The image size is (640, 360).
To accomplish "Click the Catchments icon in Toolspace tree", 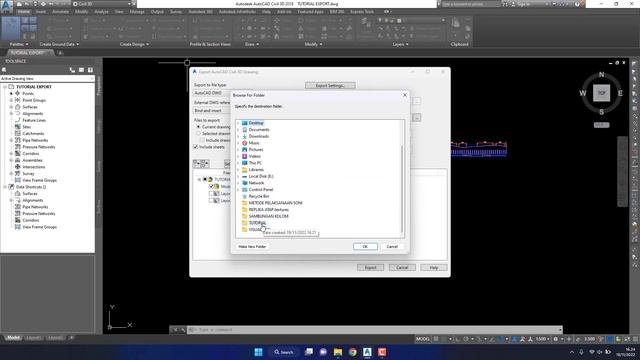I will click(x=18, y=133).
